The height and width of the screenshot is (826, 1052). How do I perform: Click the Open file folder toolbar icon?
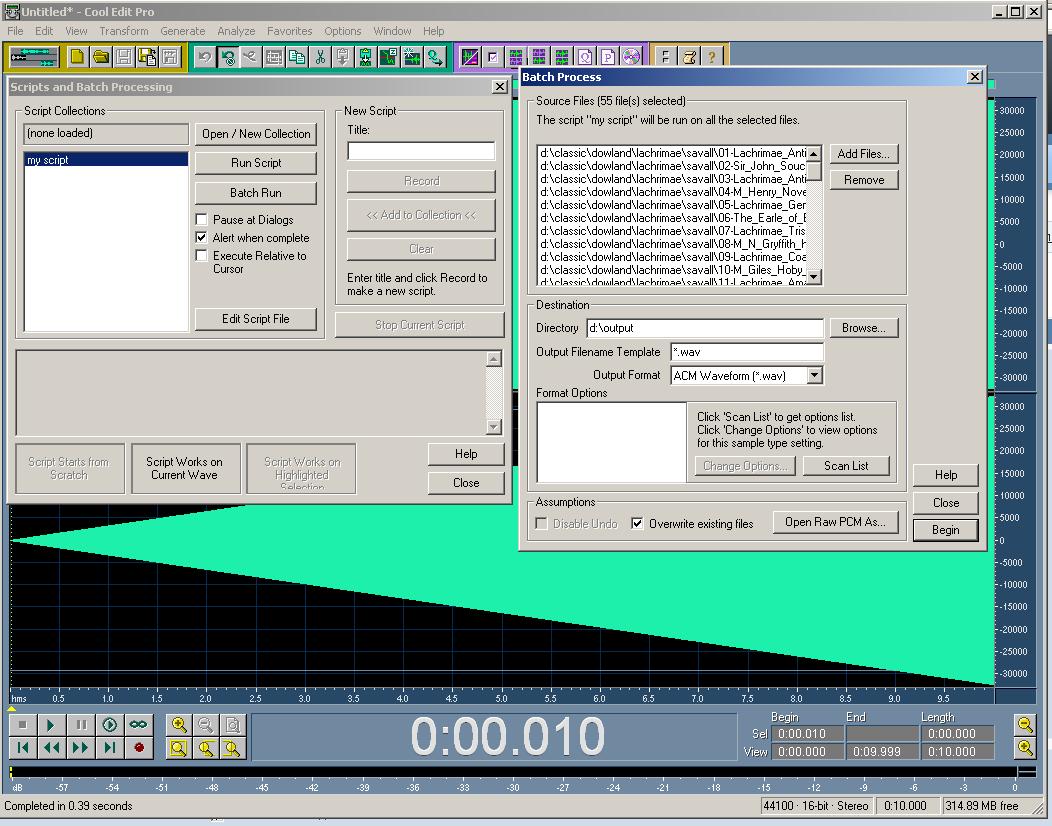point(101,57)
